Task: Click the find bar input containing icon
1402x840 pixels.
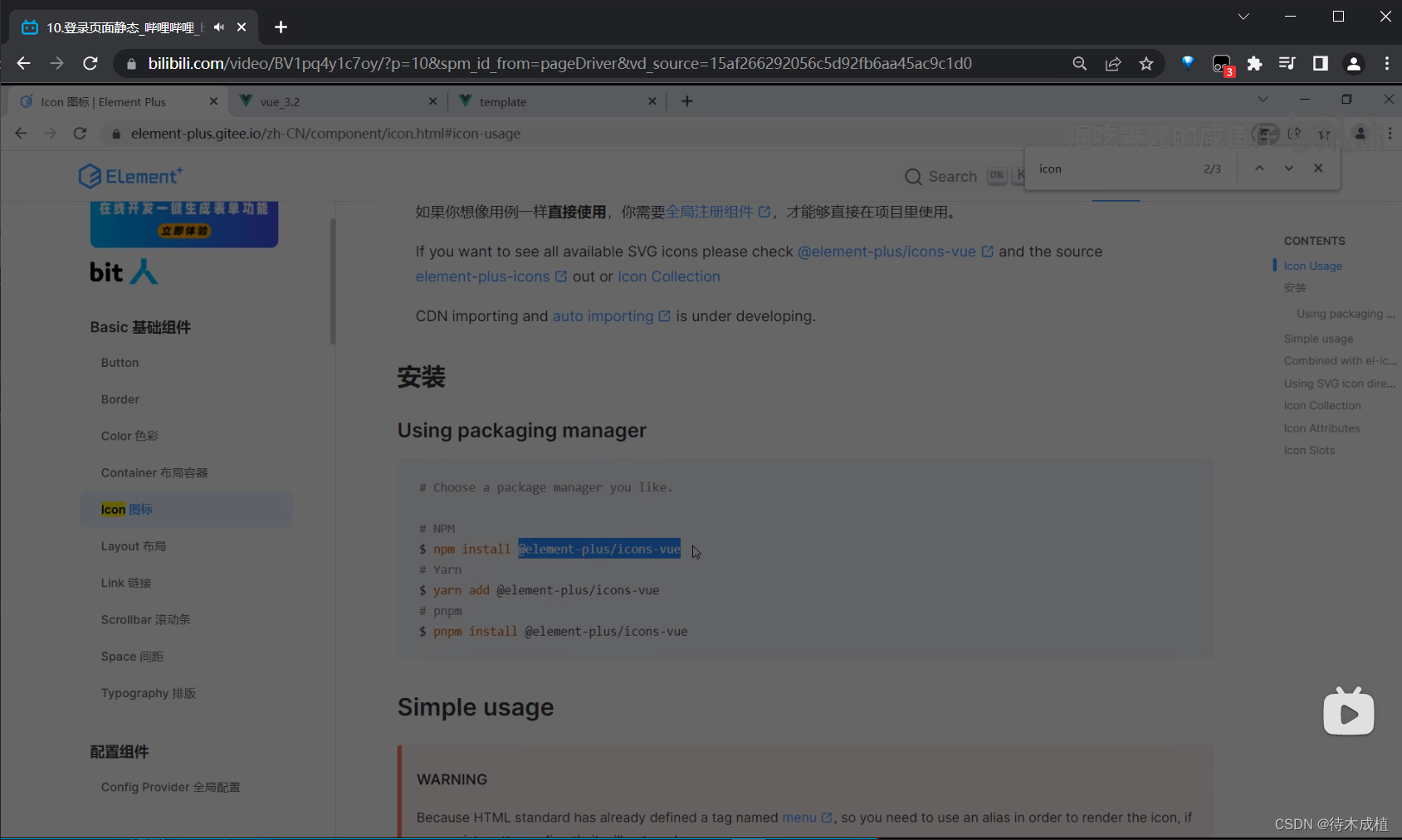Action: 1112,168
